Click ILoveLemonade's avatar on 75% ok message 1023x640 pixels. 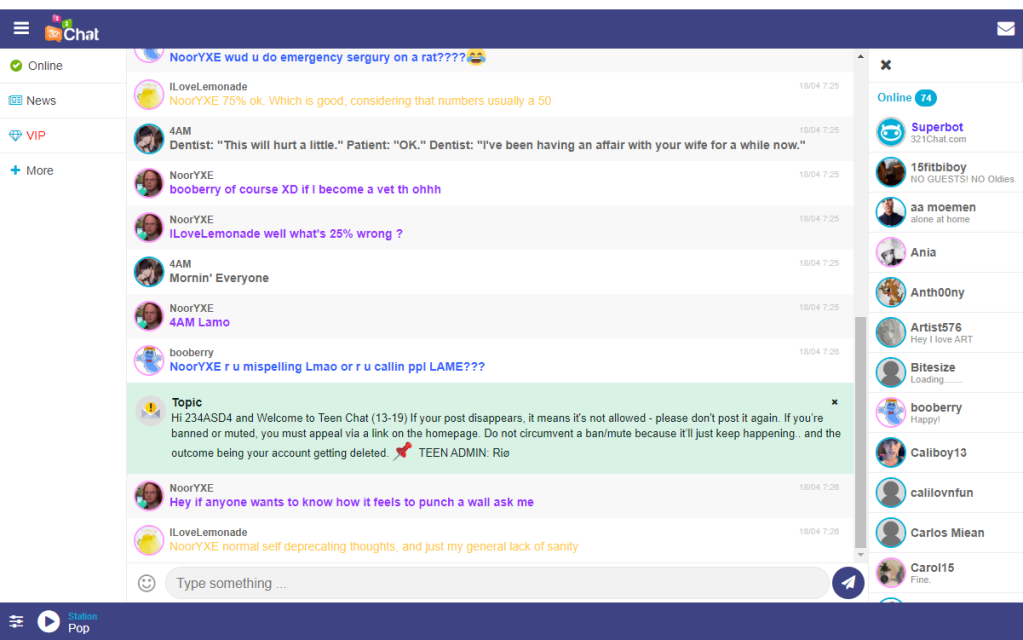click(149, 95)
